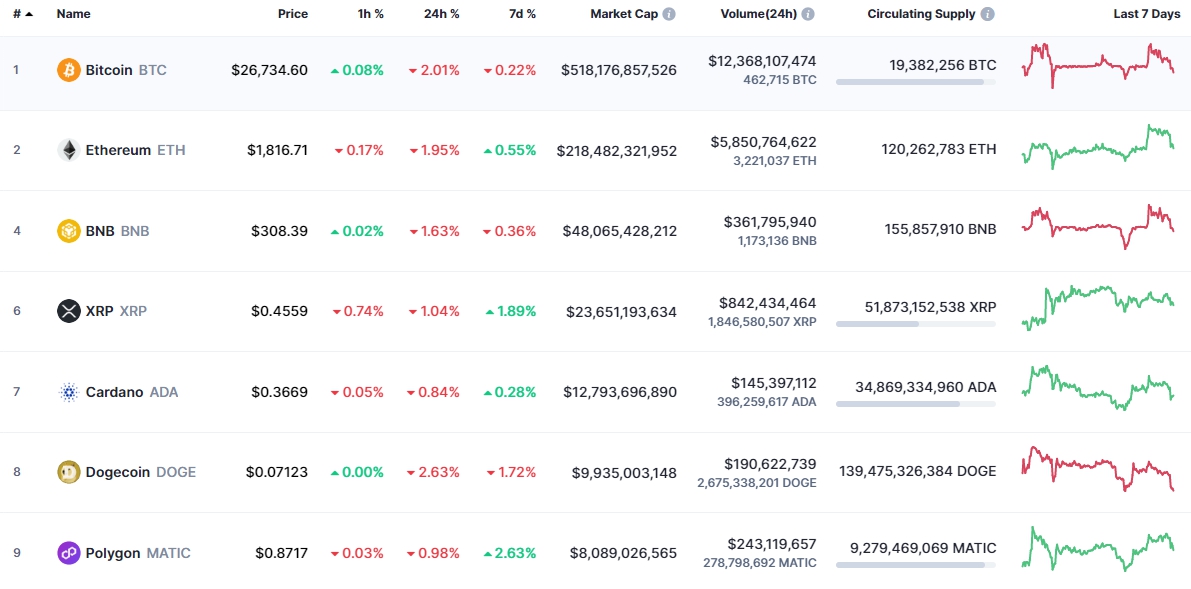The image size is (1191, 589).
Task: Click the XRP logo icon
Action: 68,311
